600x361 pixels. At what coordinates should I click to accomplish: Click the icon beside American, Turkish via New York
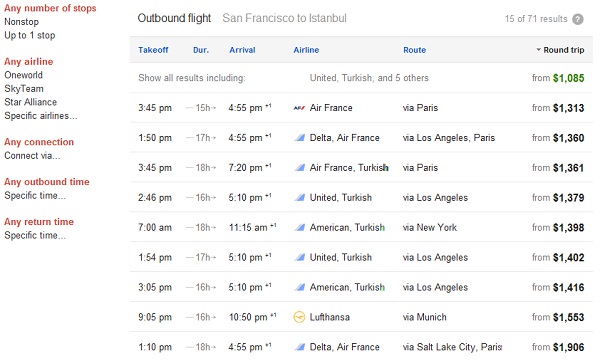pos(300,227)
